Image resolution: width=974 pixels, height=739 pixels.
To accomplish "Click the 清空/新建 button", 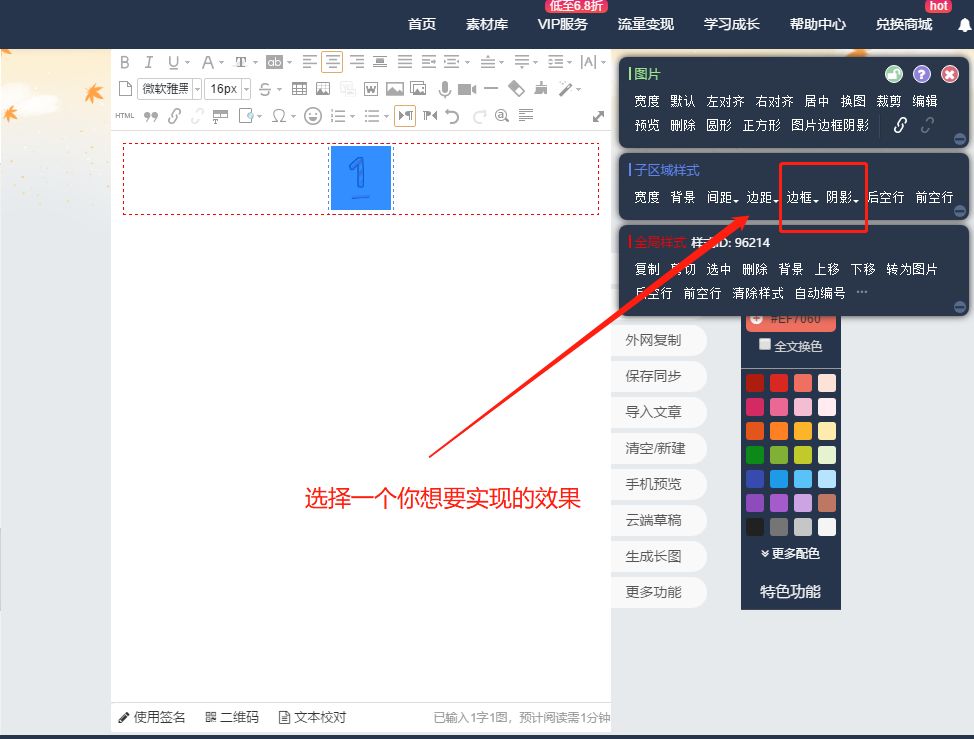I will click(x=654, y=448).
